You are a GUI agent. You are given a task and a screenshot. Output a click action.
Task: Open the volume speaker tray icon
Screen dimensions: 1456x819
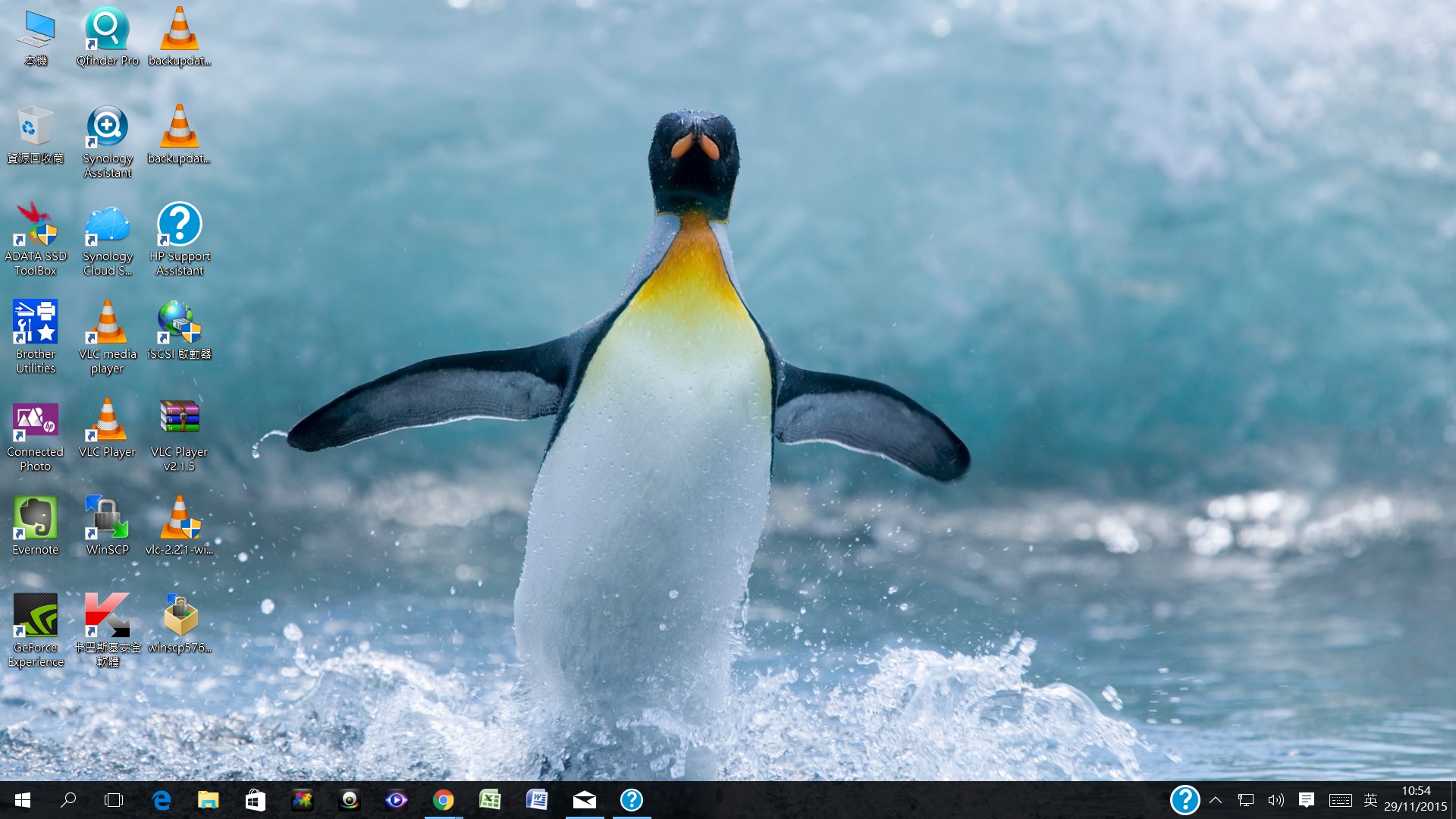pos(1276,800)
